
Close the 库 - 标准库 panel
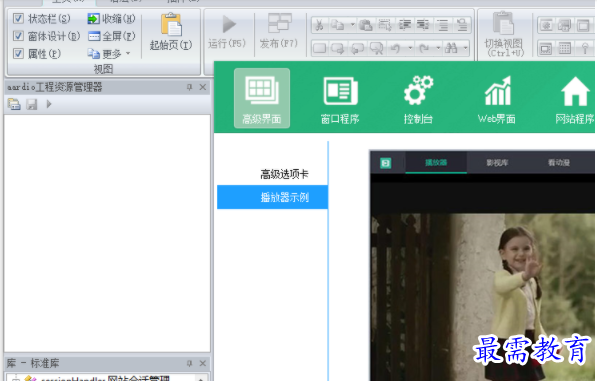[x=203, y=363]
